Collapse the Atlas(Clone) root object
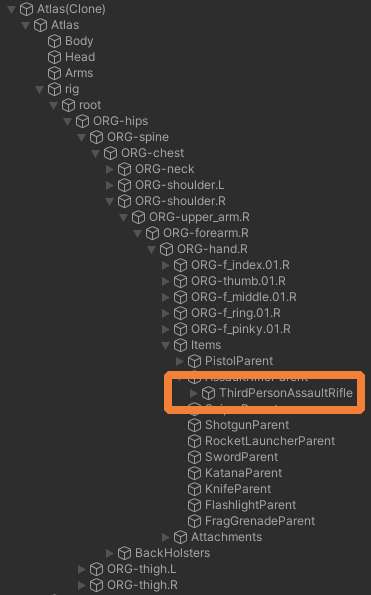Screen dimensions: 371x595 12,9
